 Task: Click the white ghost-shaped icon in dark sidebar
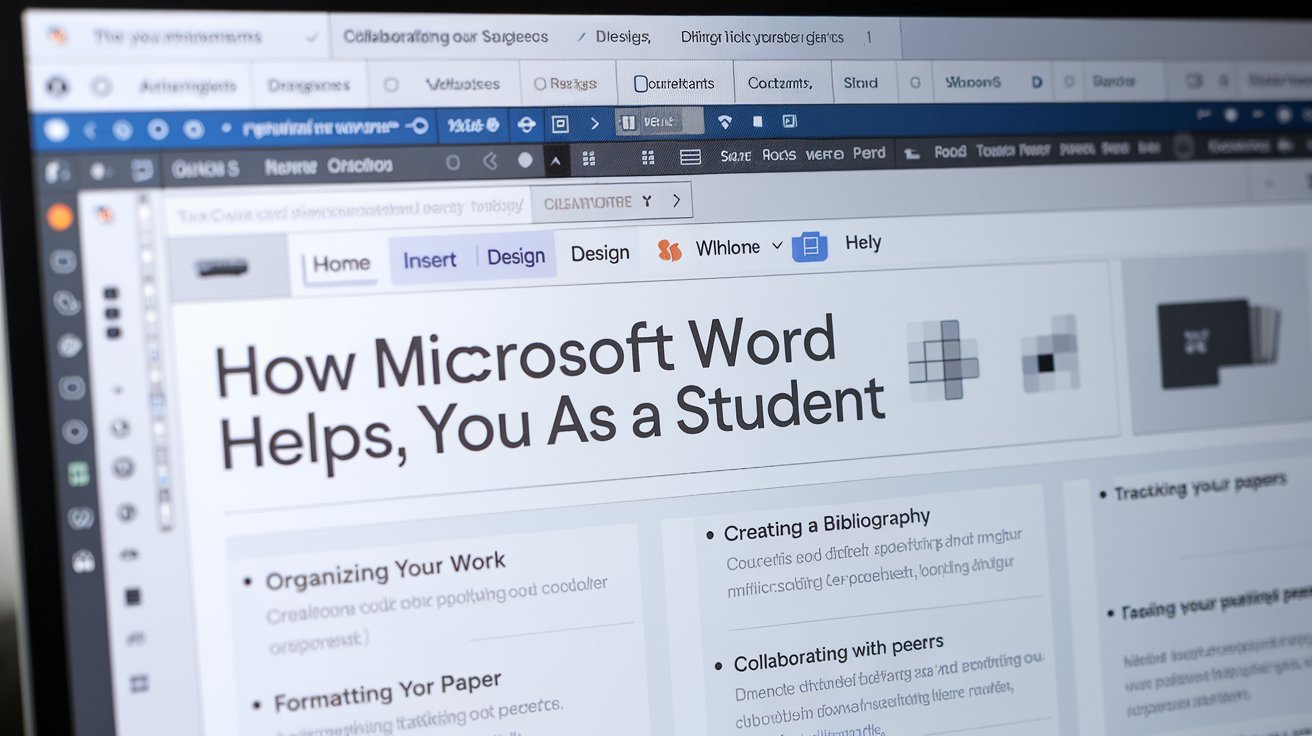point(84,562)
